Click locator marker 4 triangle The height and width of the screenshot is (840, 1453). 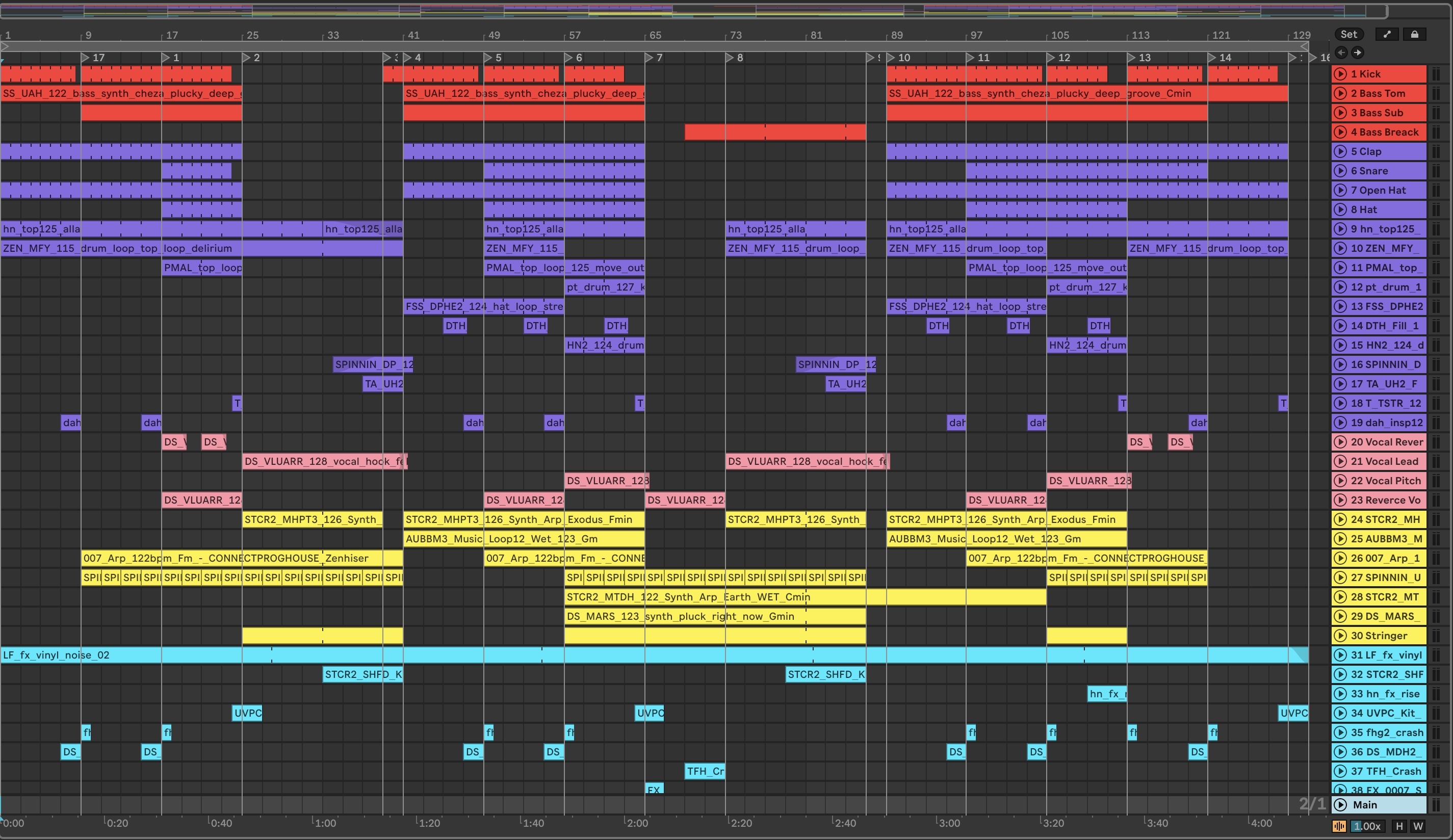coord(408,58)
